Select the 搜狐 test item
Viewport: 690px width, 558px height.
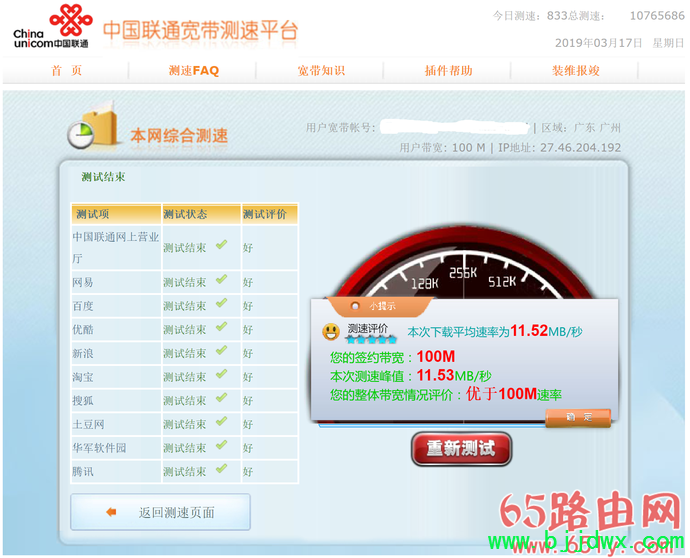click(83, 401)
